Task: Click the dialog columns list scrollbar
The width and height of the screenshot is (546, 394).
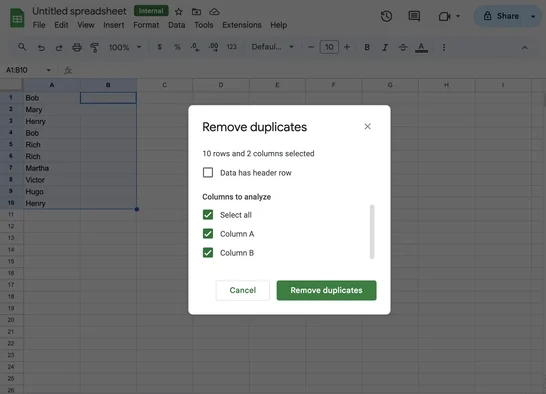Action: pyautogui.click(x=372, y=232)
